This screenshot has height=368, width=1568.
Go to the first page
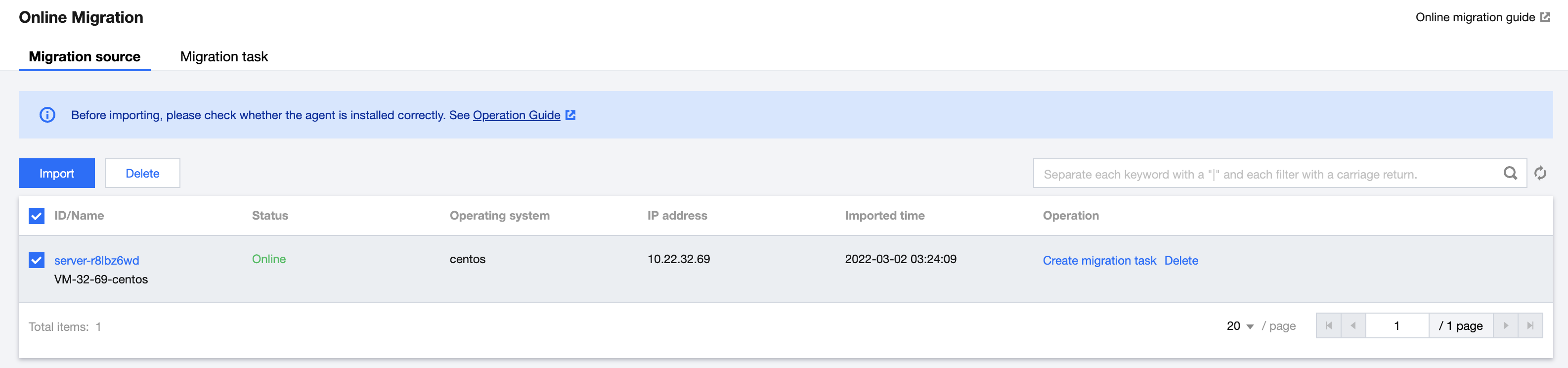[x=1328, y=326]
